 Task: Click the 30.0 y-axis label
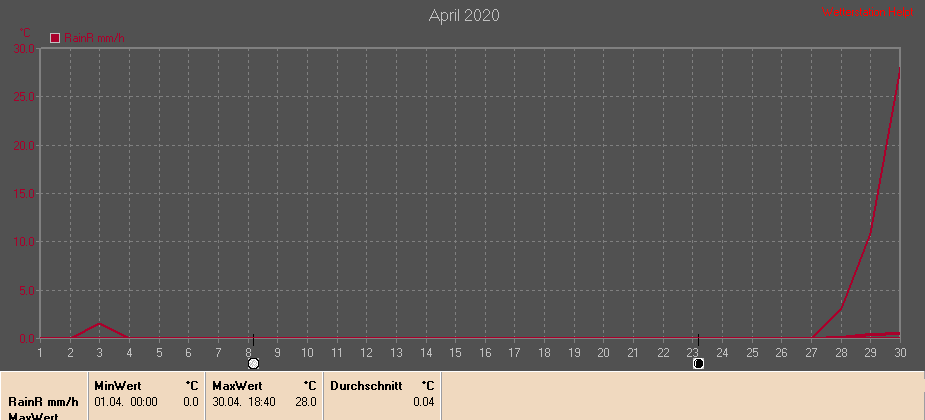pyautogui.click(x=24, y=48)
